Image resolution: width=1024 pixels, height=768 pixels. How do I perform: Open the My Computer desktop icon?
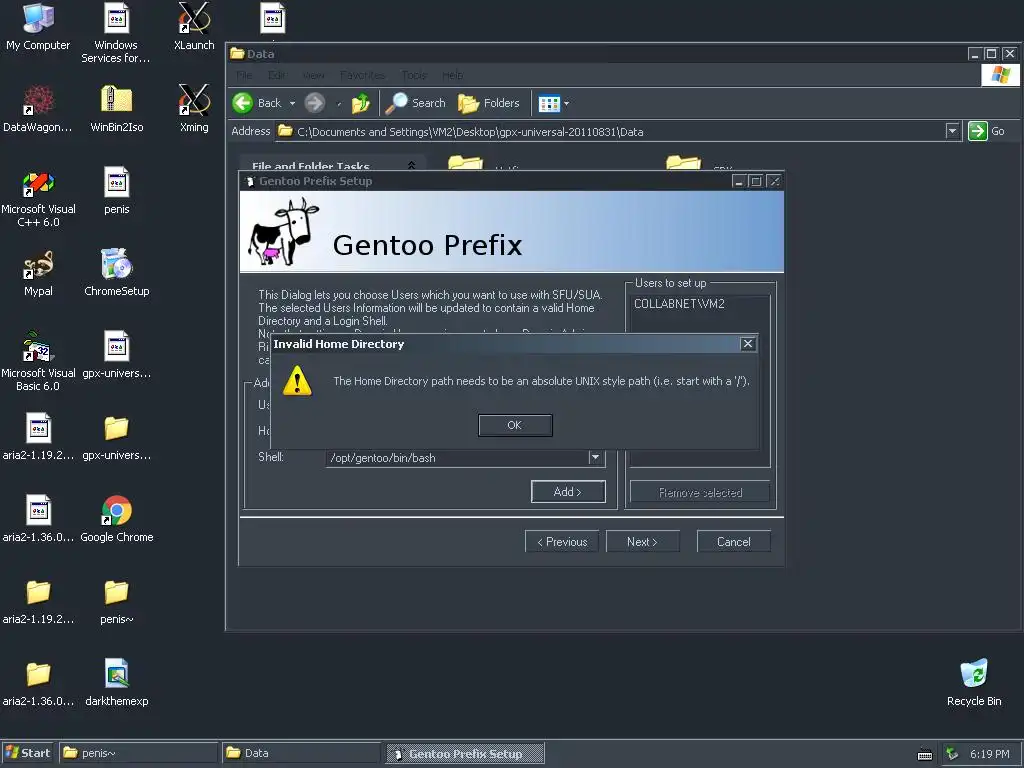point(38,26)
